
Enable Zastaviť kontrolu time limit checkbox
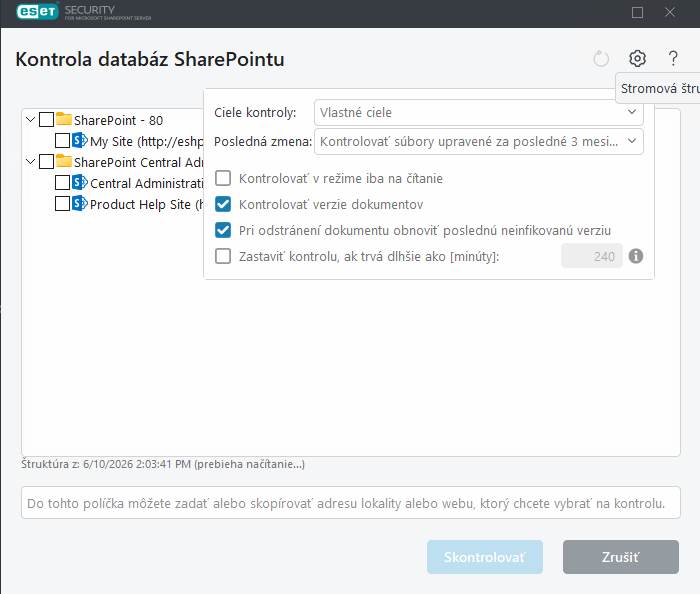pyautogui.click(x=223, y=256)
